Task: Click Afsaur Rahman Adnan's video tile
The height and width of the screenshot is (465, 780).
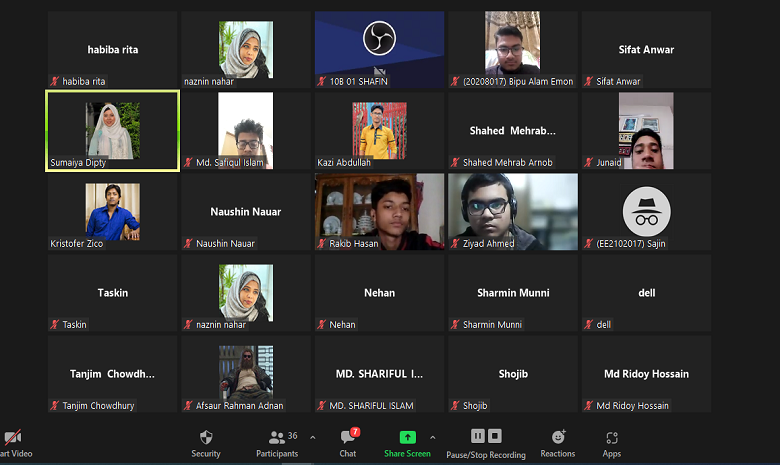Action: tap(246, 374)
